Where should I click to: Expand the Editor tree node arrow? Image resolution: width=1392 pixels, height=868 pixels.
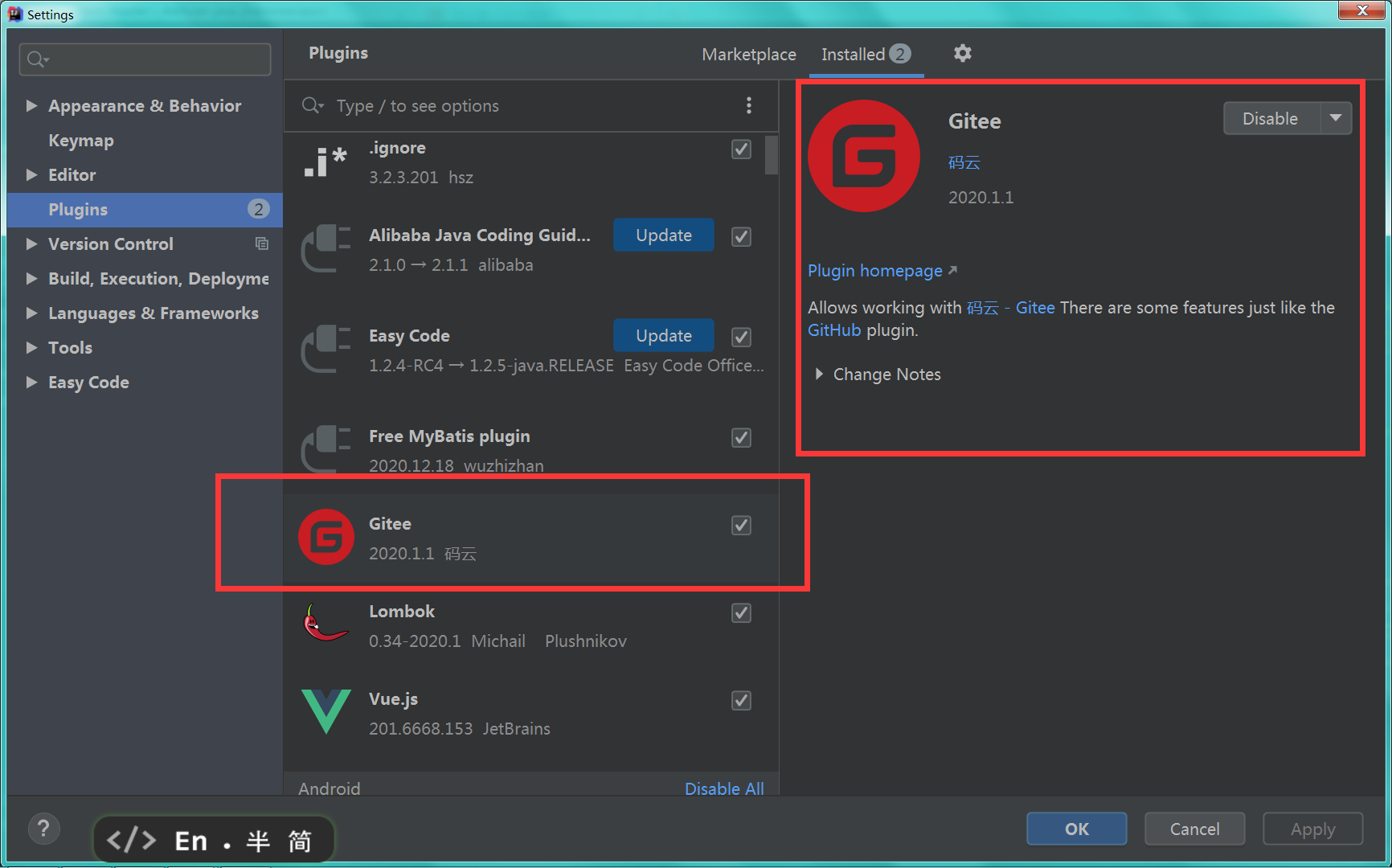click(31, 174)
